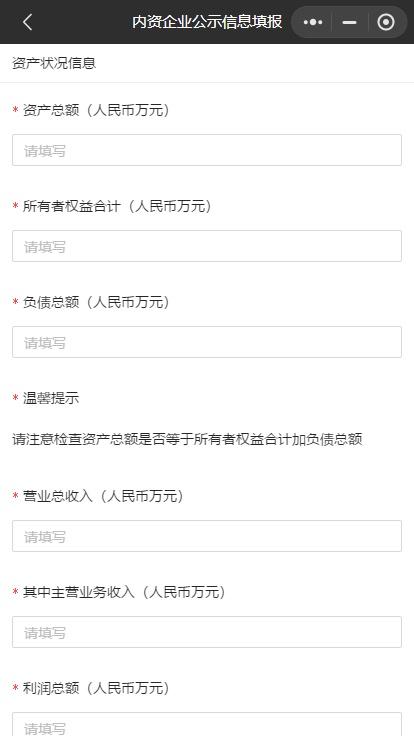
Task: Focus the 其中主营业务收入 input box
Action: pyautogui.click(x=207, y=632)
